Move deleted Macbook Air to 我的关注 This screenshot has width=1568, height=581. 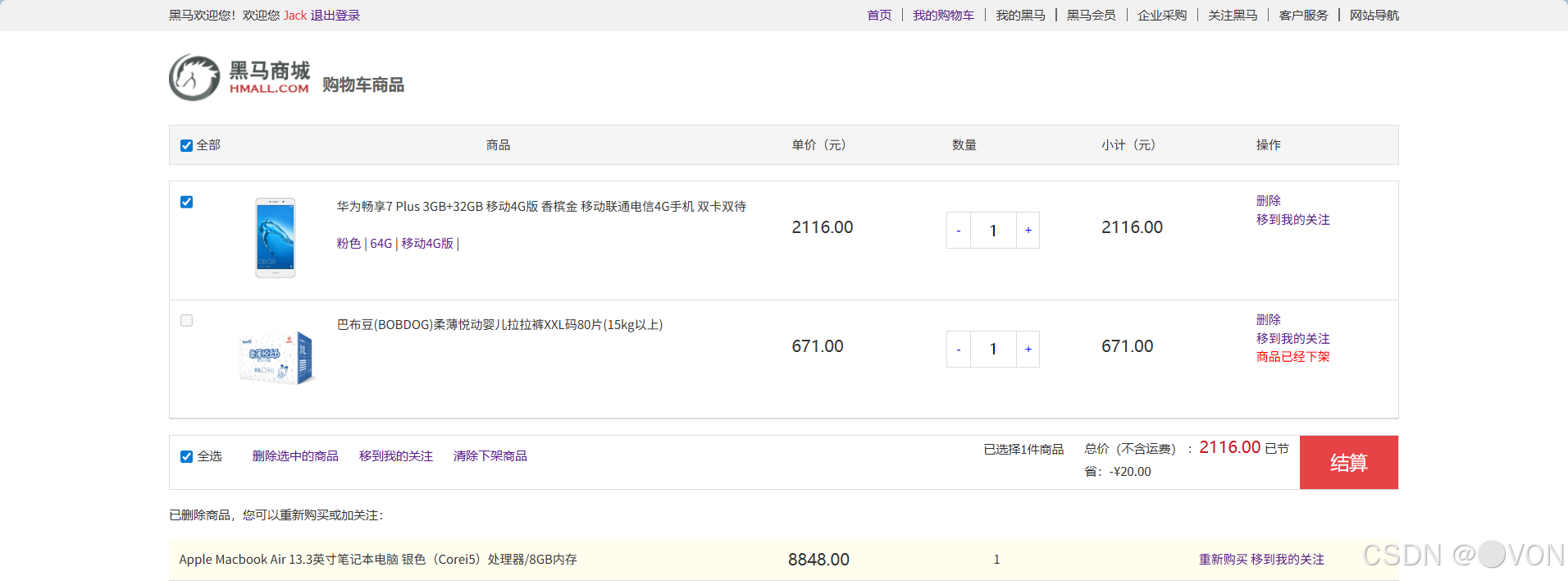coord(1288,560)
